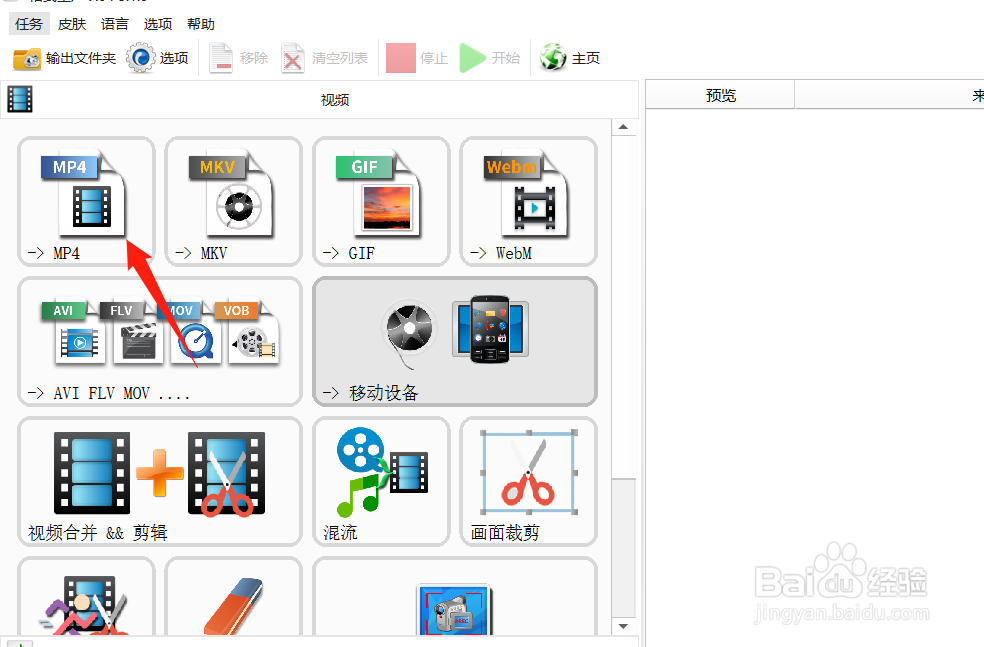984x647 pixels.
Task: Launch the 混流 muxing tool
Action: (x=382, y=481)
